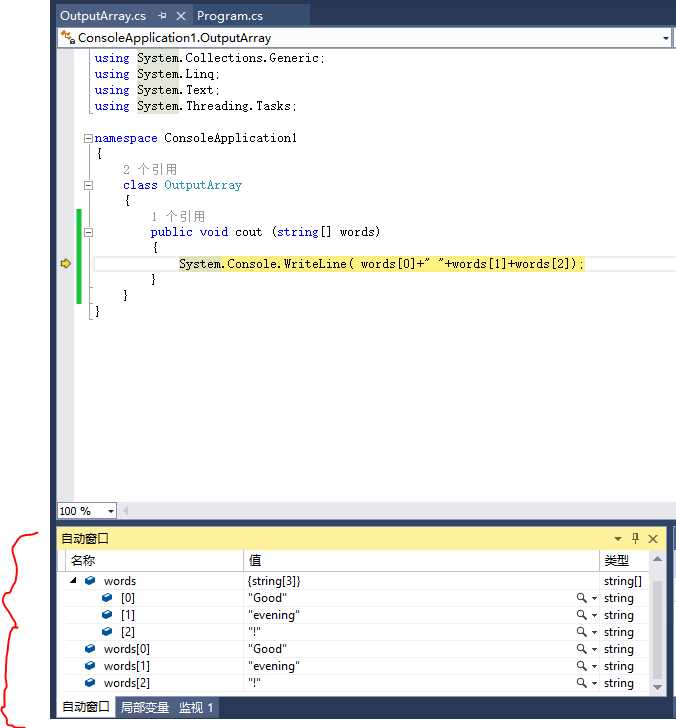Collapse the words array tree node
The height and width of the screenshot is (728, 676).
coord(73,580)
